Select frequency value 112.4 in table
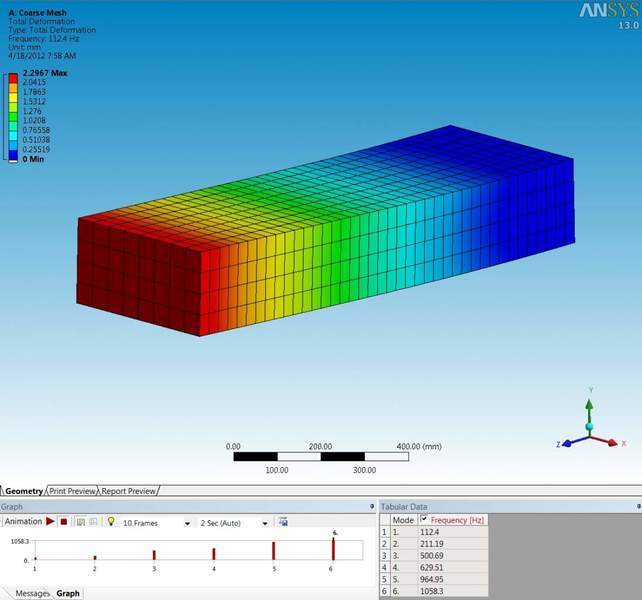642x600 pixels. (x=452, y=532)
